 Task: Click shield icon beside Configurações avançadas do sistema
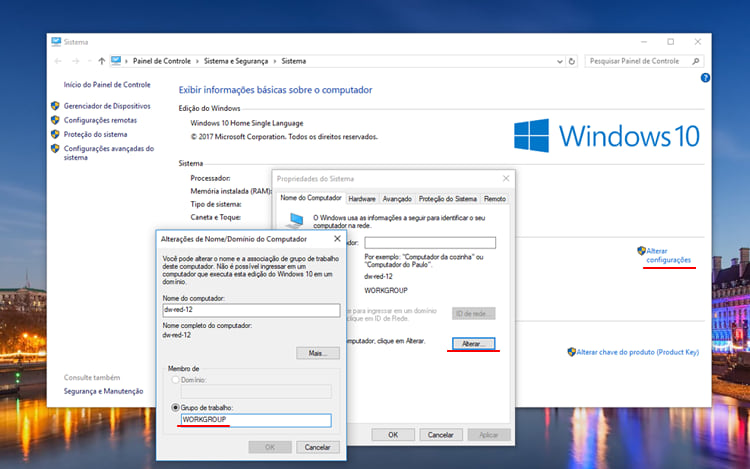pos(55,149)
